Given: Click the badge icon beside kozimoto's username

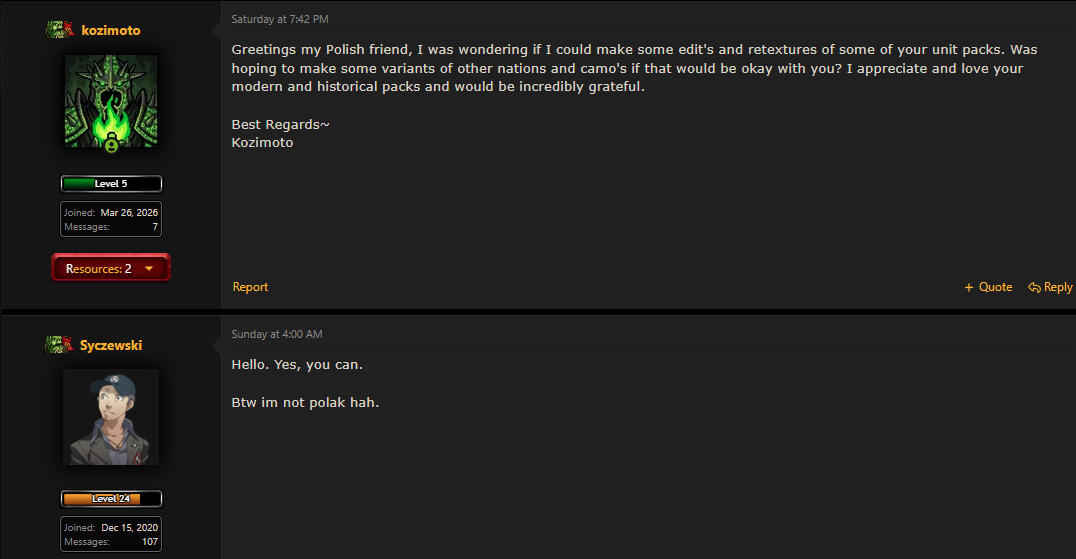Looking at the screenshot, I should pyautogui.click(x=60, y=29).
